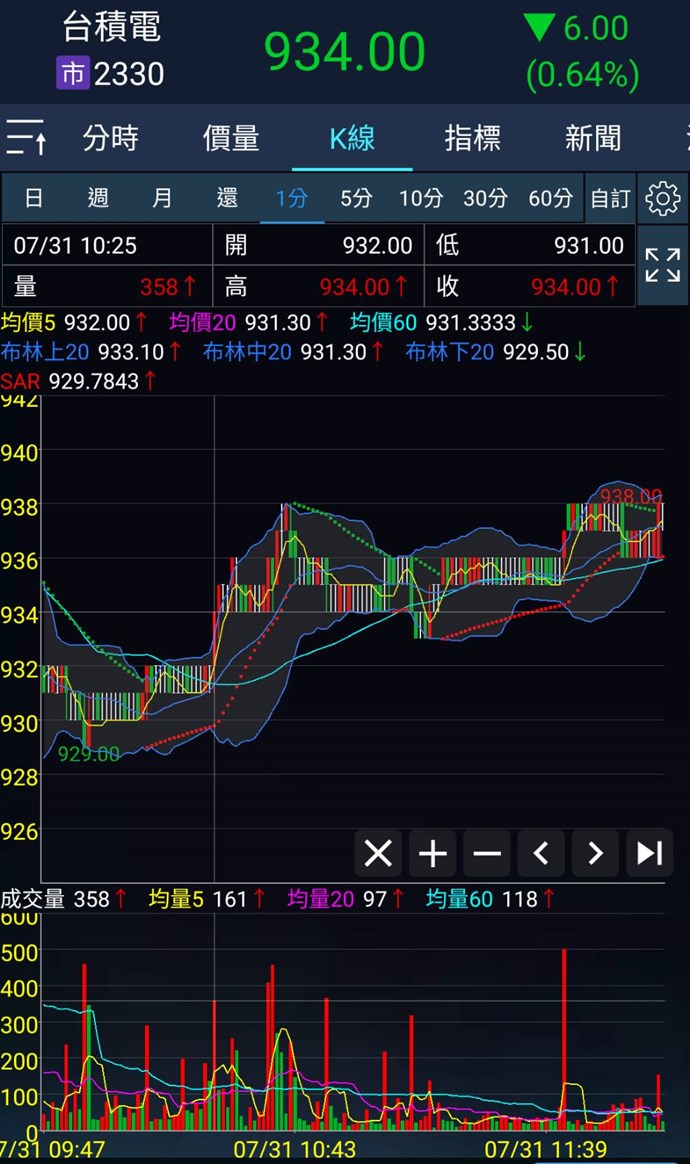
Task: Open the 指標 indicators tab
Action: coord(472,138)
